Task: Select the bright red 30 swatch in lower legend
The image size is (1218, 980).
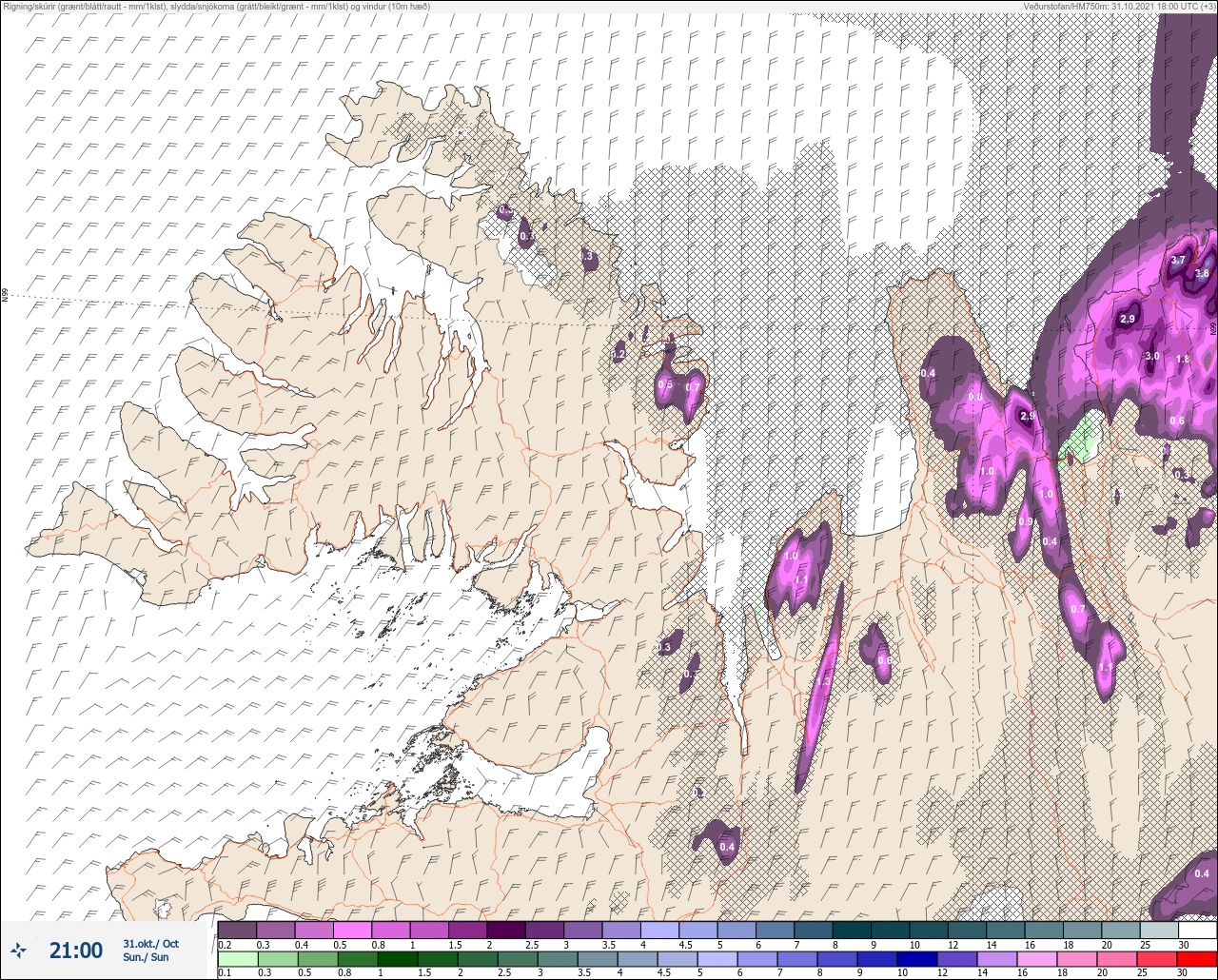Action: (1197, 959)
